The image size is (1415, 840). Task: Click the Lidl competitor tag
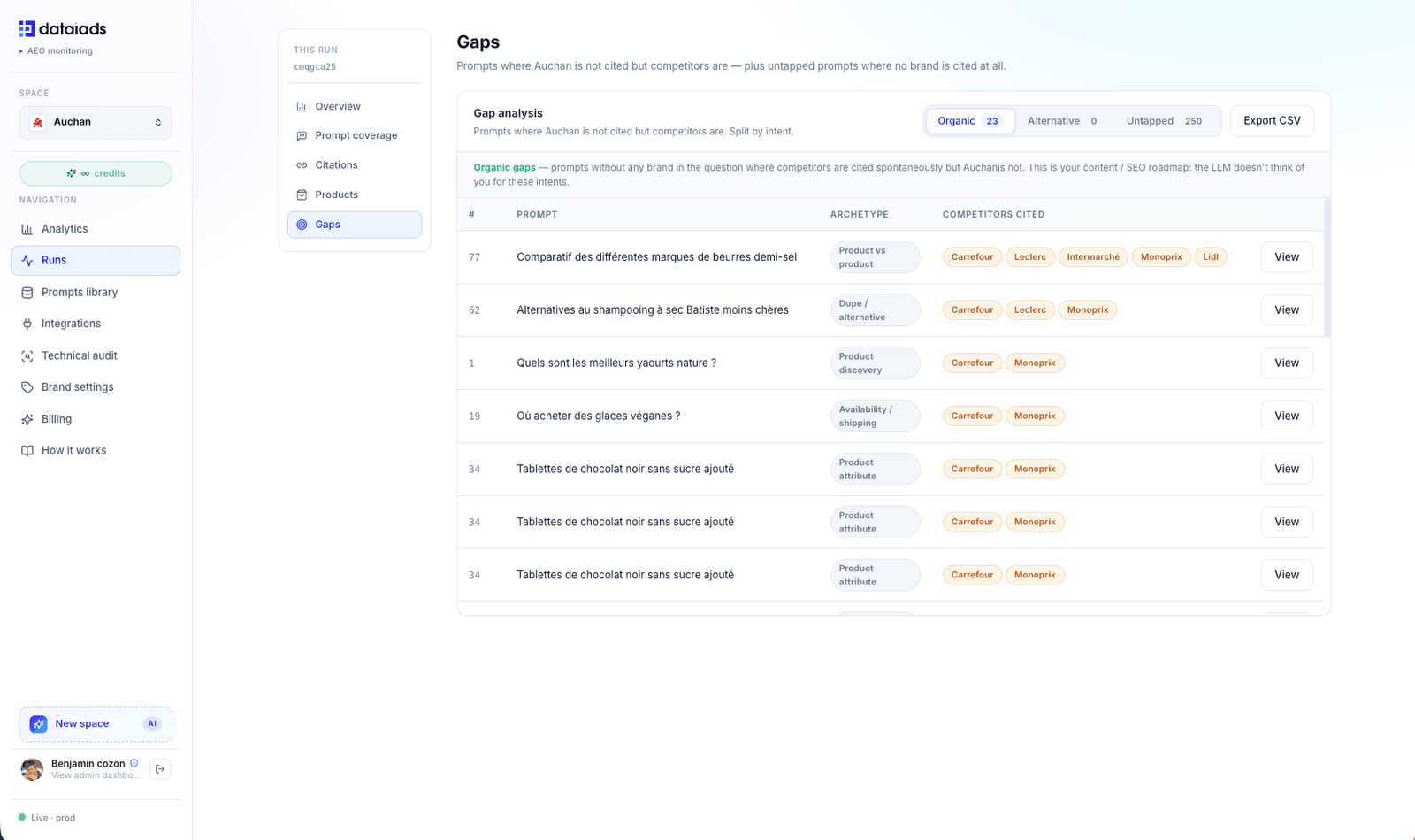(x=1211, y=257)
